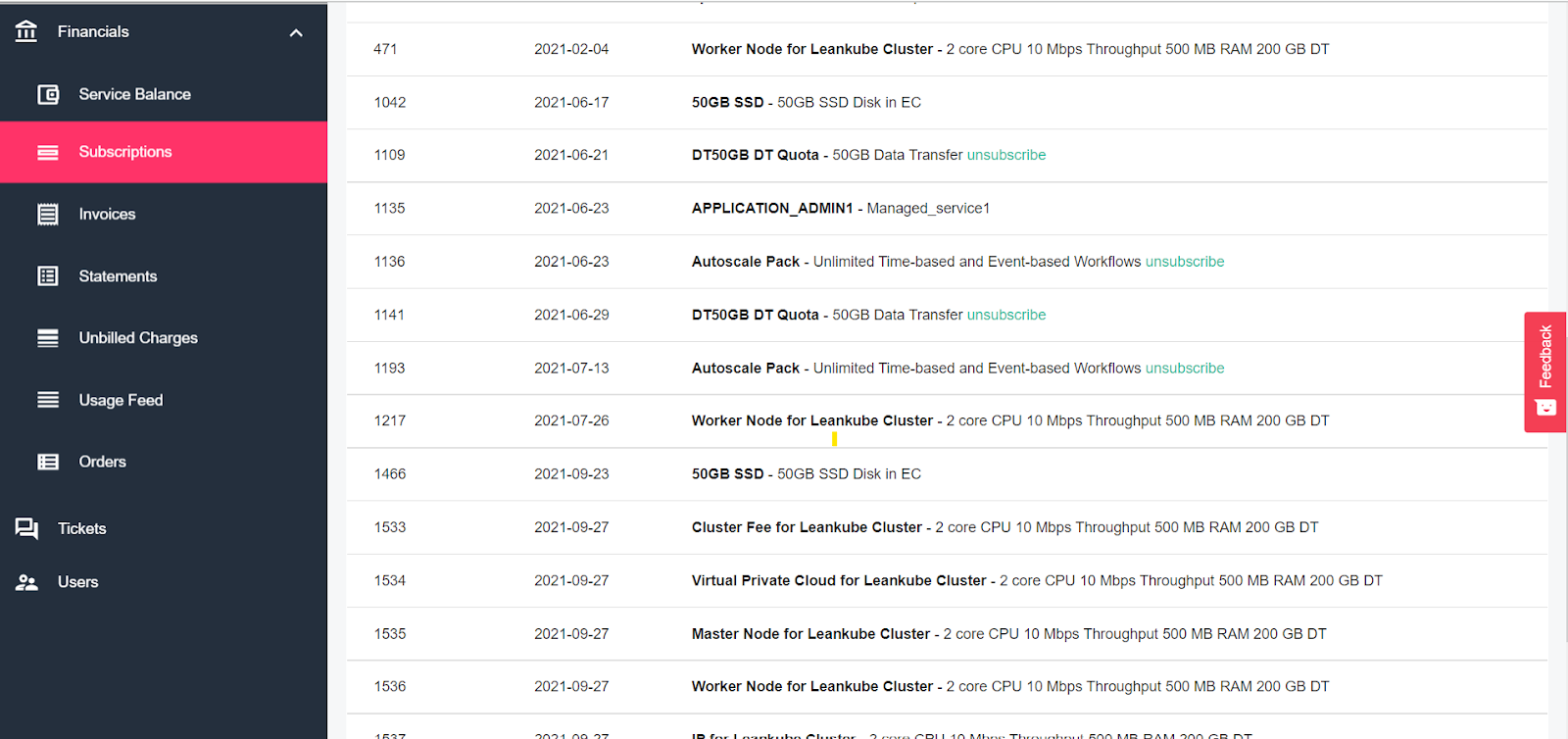Screen dimensions: 1568x739
Task: Click the Invoices document icon
Action: click(48, 214)
